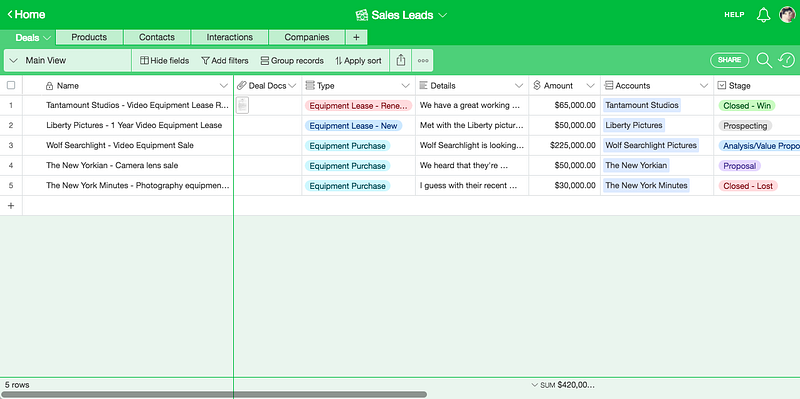The image size is (800, 399).
Task: Open the Deal Docs column dropdown arrow
Action: click(292, 86)
